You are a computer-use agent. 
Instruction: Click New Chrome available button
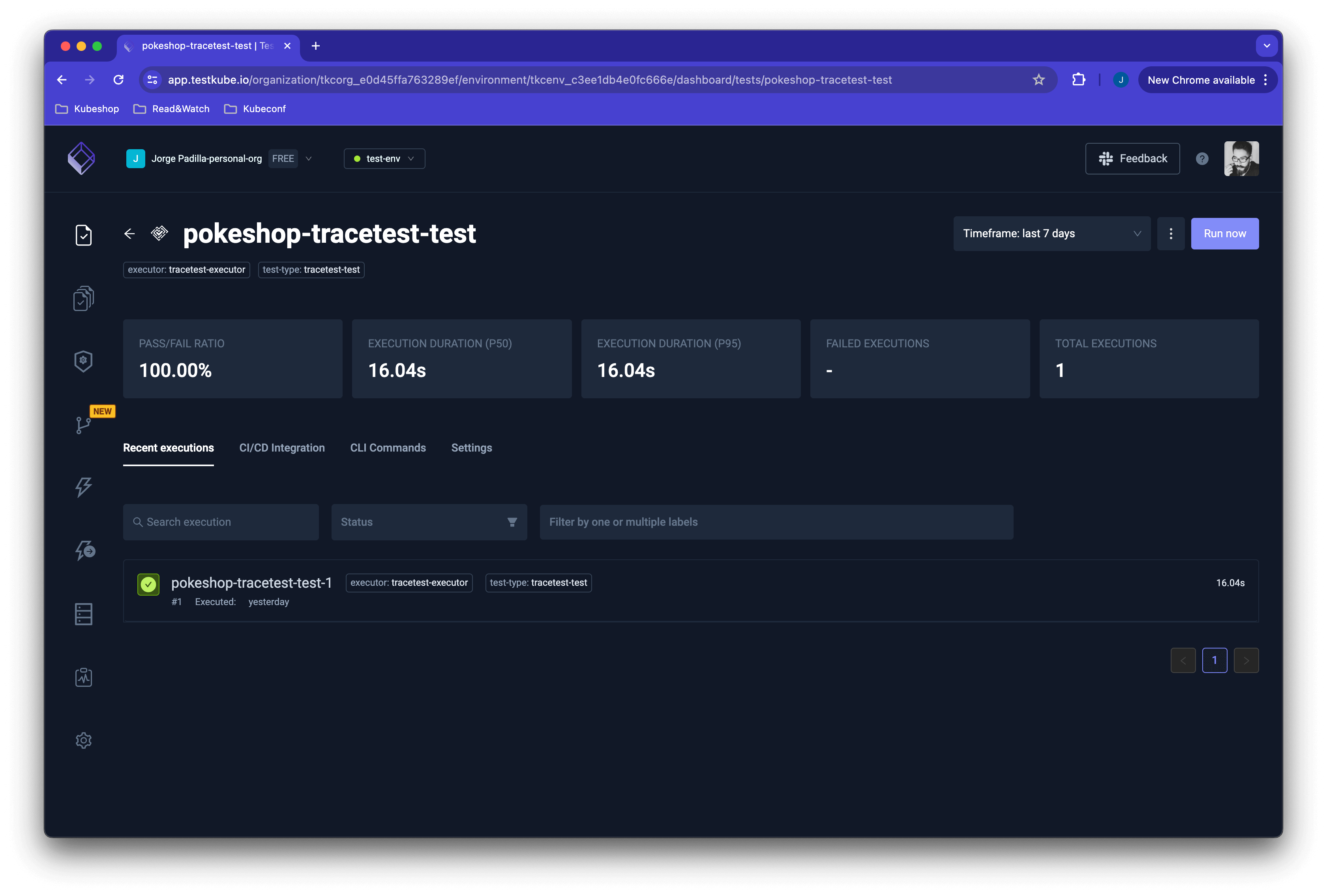pyautogui.click(x=1201, y=80)
